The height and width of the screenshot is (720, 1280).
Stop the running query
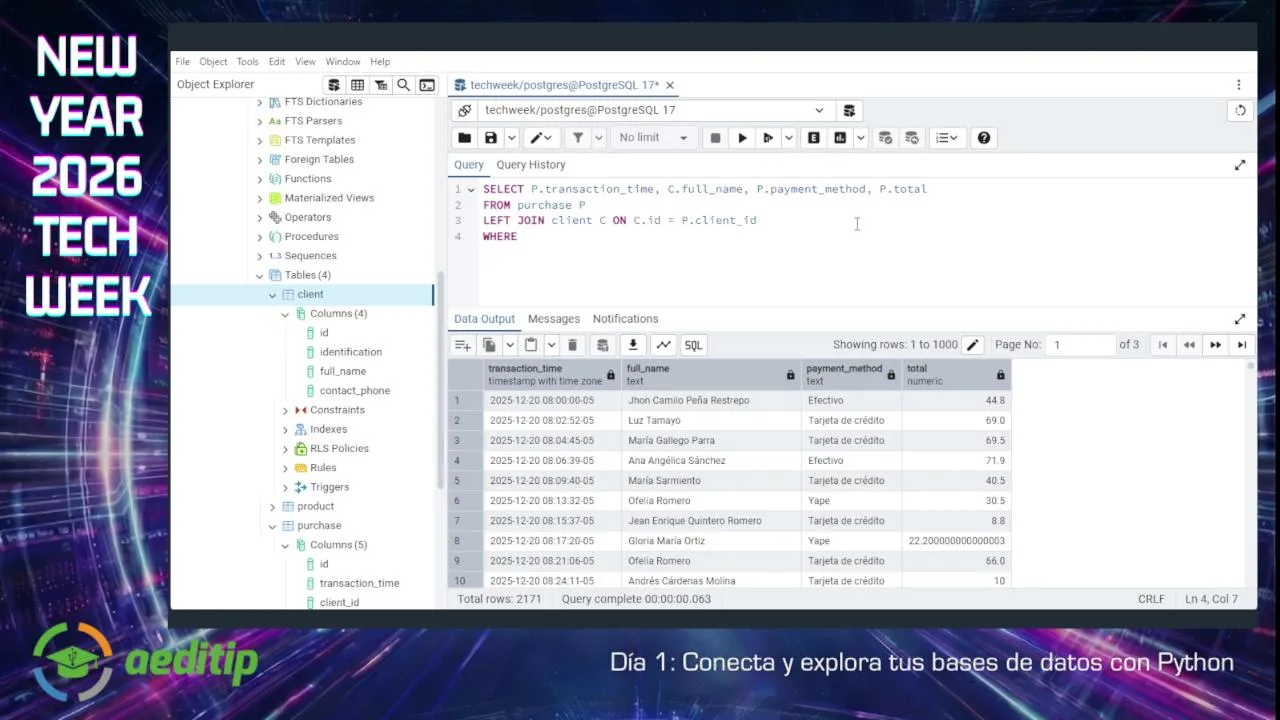click(x=715, y=138)
